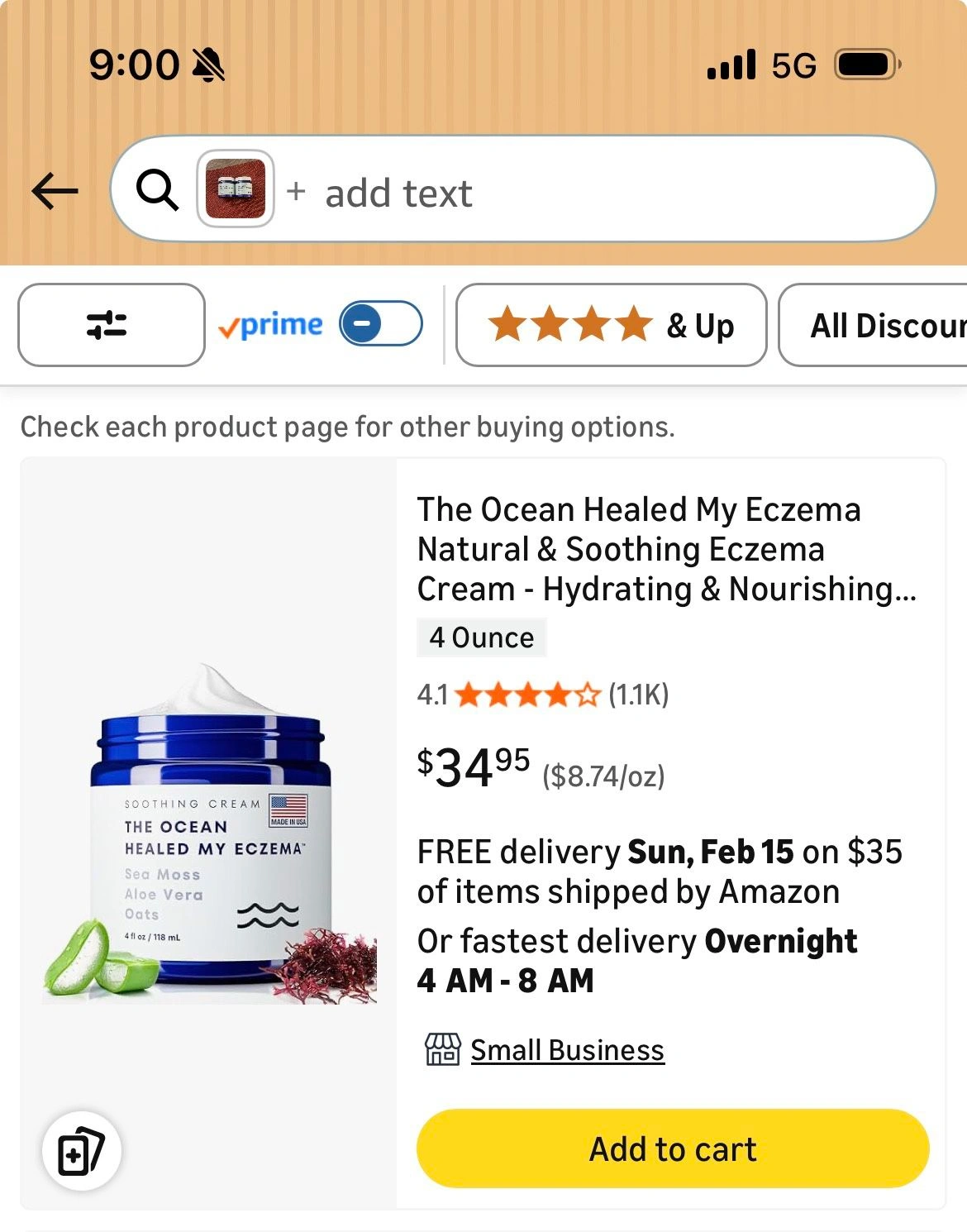Add eczema cream to cart
This screenshot has width=967, height=1232.
[673, 1148]
